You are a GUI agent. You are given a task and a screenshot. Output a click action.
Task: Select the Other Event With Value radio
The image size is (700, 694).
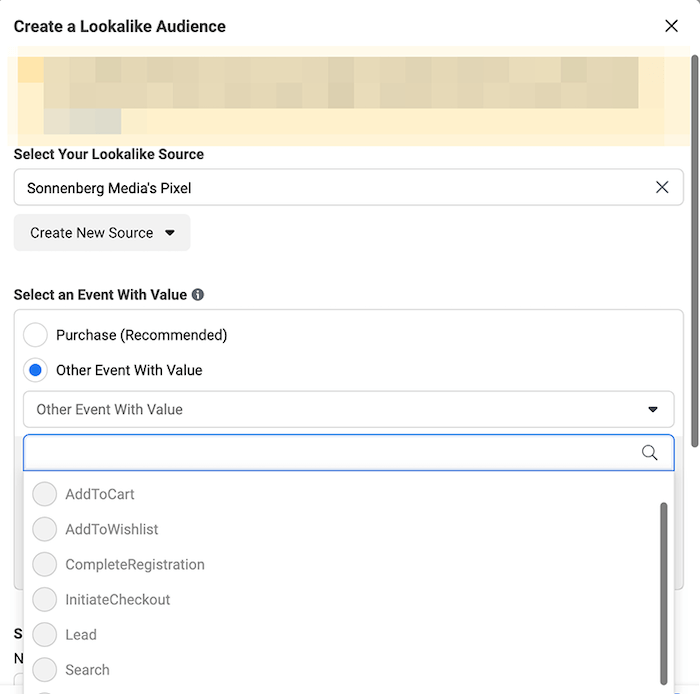tap(35, 370)
